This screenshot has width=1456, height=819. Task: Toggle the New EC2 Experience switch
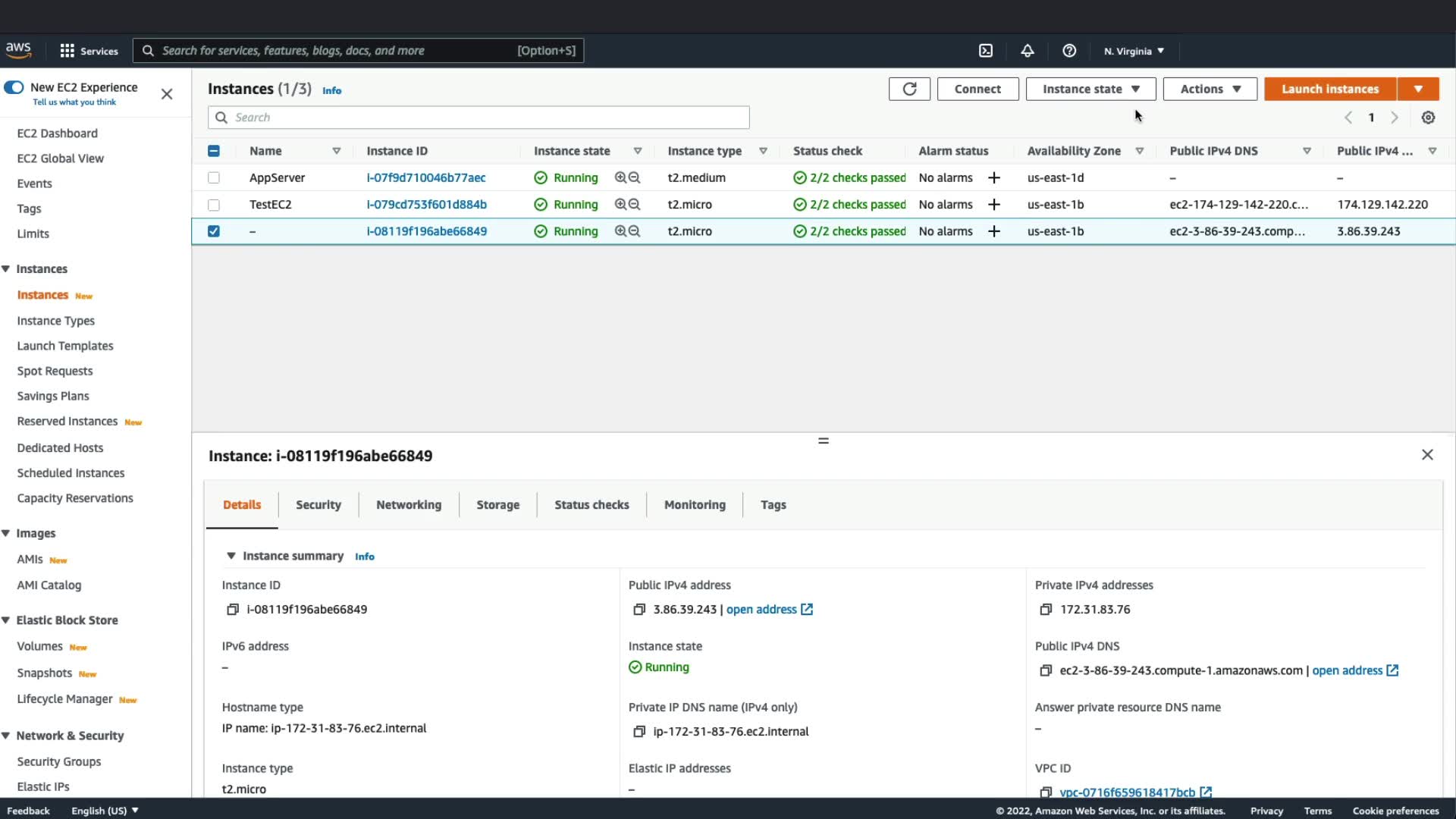pos(14,87)
